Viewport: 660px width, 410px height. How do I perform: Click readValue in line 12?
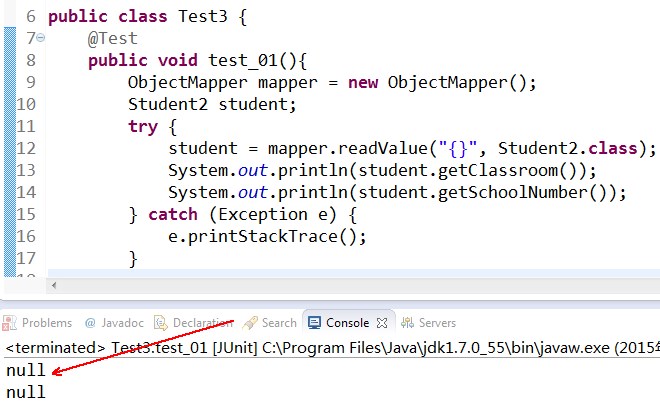coord(383,149)
